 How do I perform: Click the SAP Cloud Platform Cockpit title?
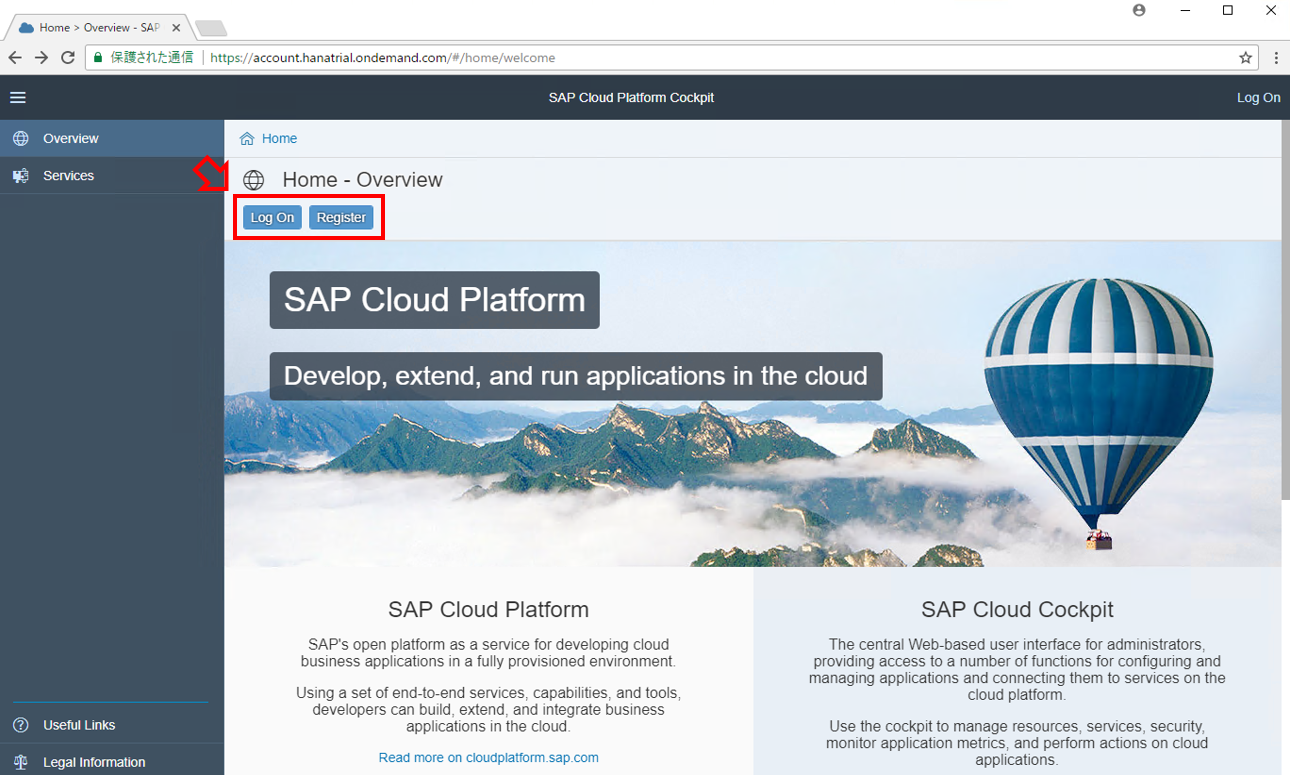[631, 98]
